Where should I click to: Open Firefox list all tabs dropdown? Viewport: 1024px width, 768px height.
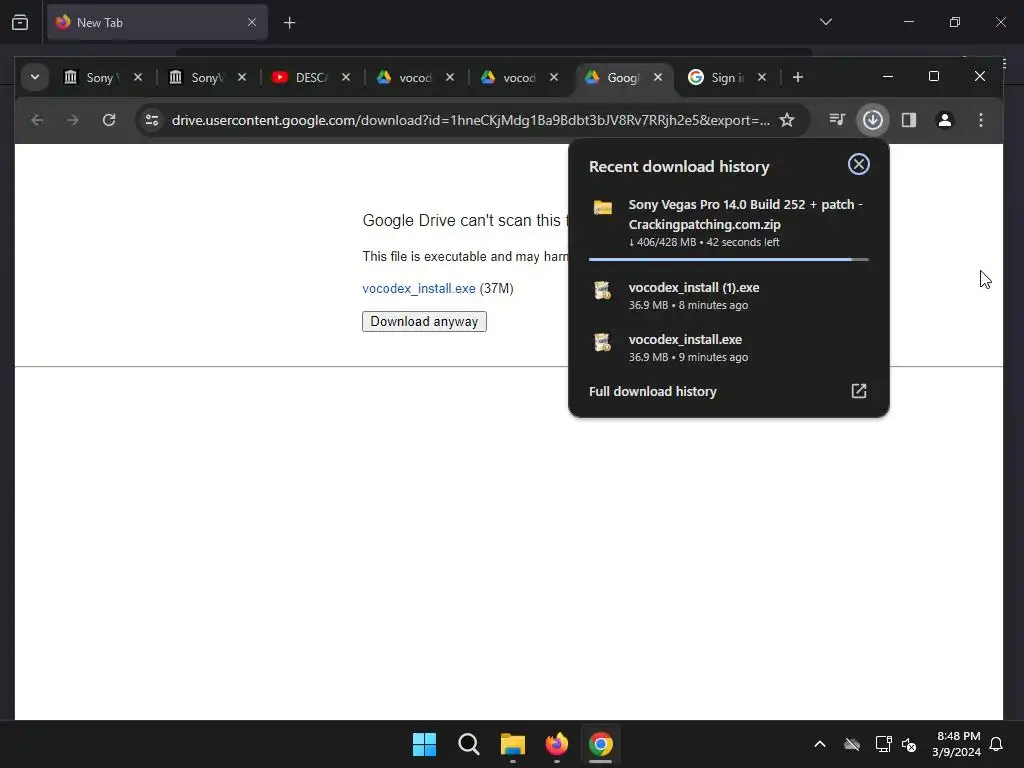point(825,22)
